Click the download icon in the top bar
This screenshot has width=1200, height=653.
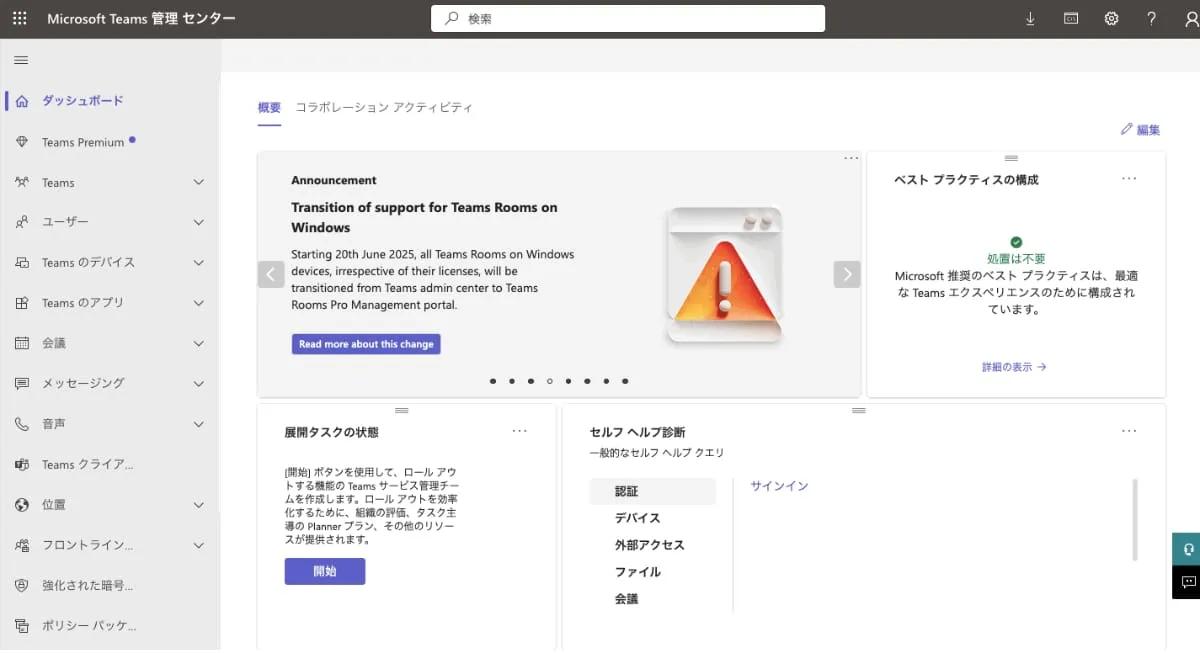tap(1030, 17)
